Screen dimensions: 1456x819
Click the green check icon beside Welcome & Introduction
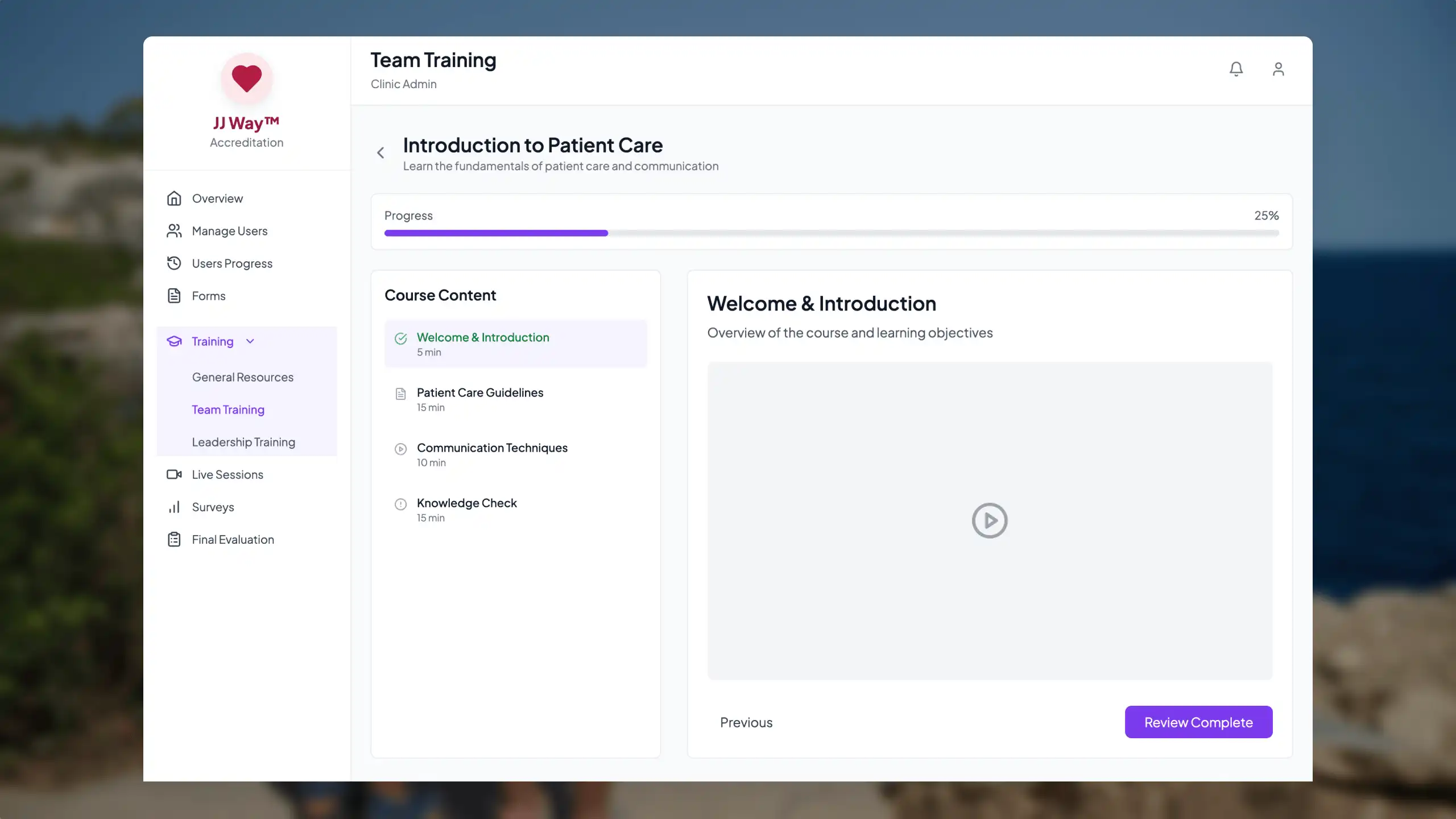point(401,338)
